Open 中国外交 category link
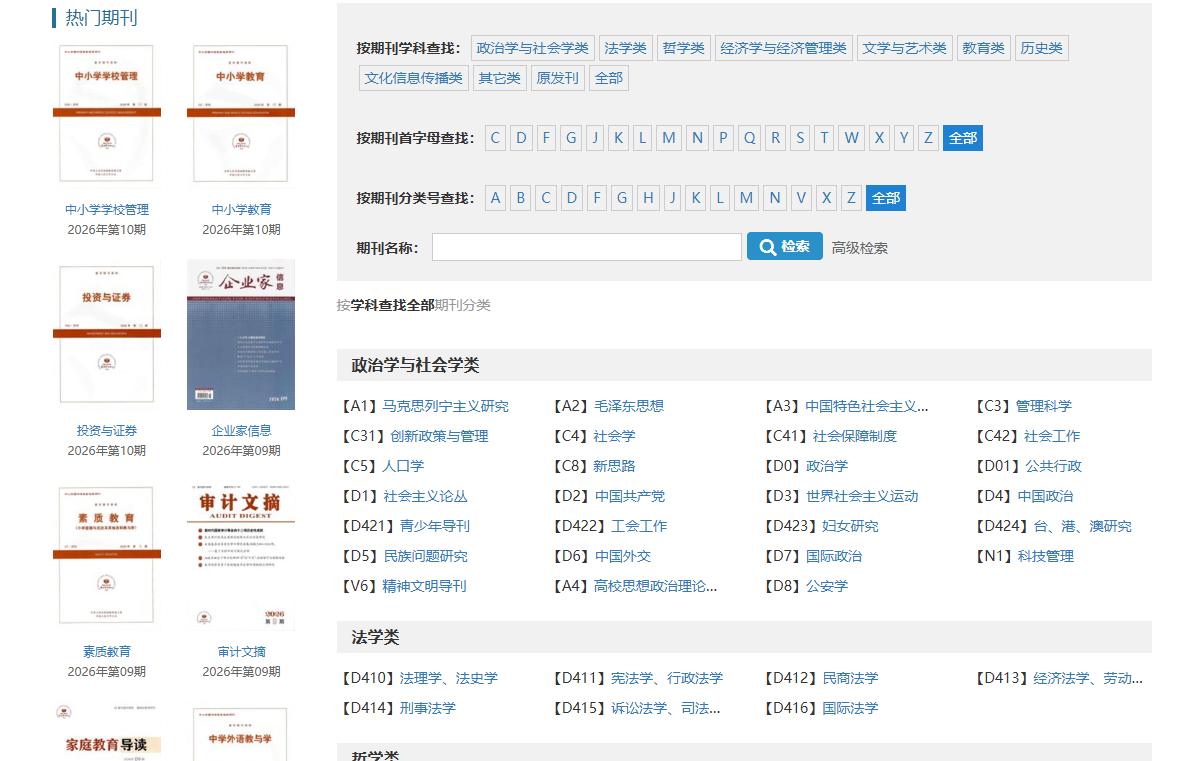 click(623, 556)
